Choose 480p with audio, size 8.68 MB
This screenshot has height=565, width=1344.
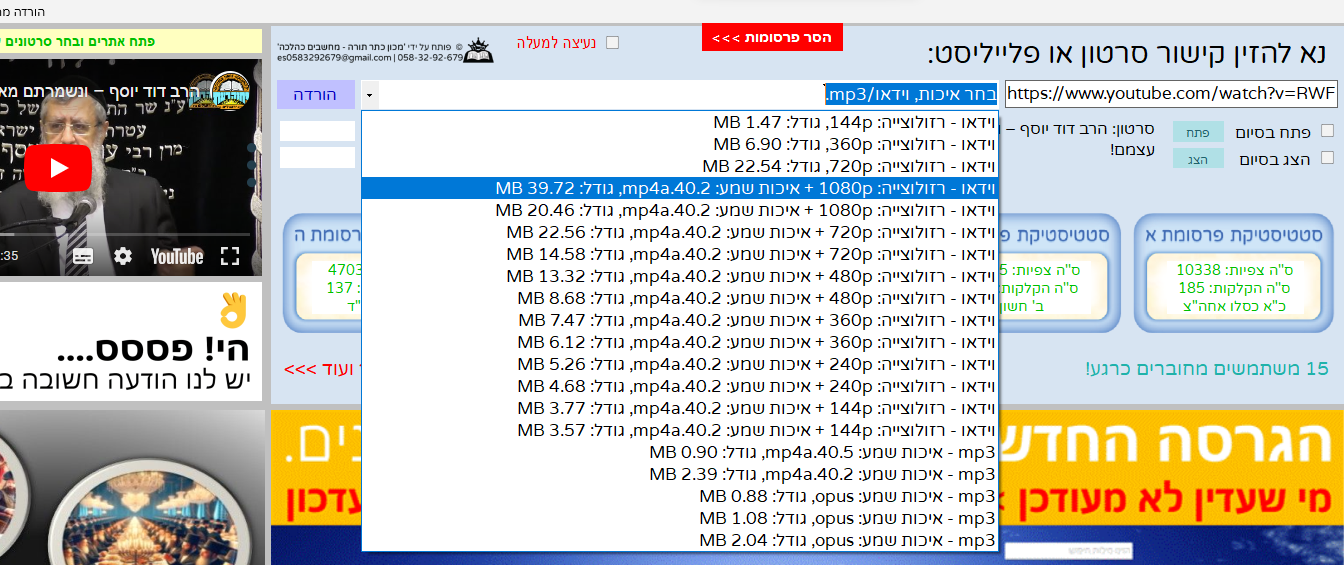680,298
